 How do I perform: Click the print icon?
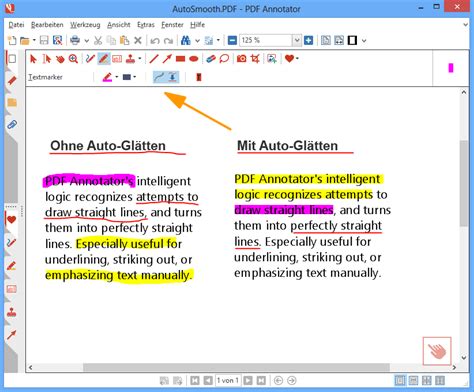click(x=75, y=40)
